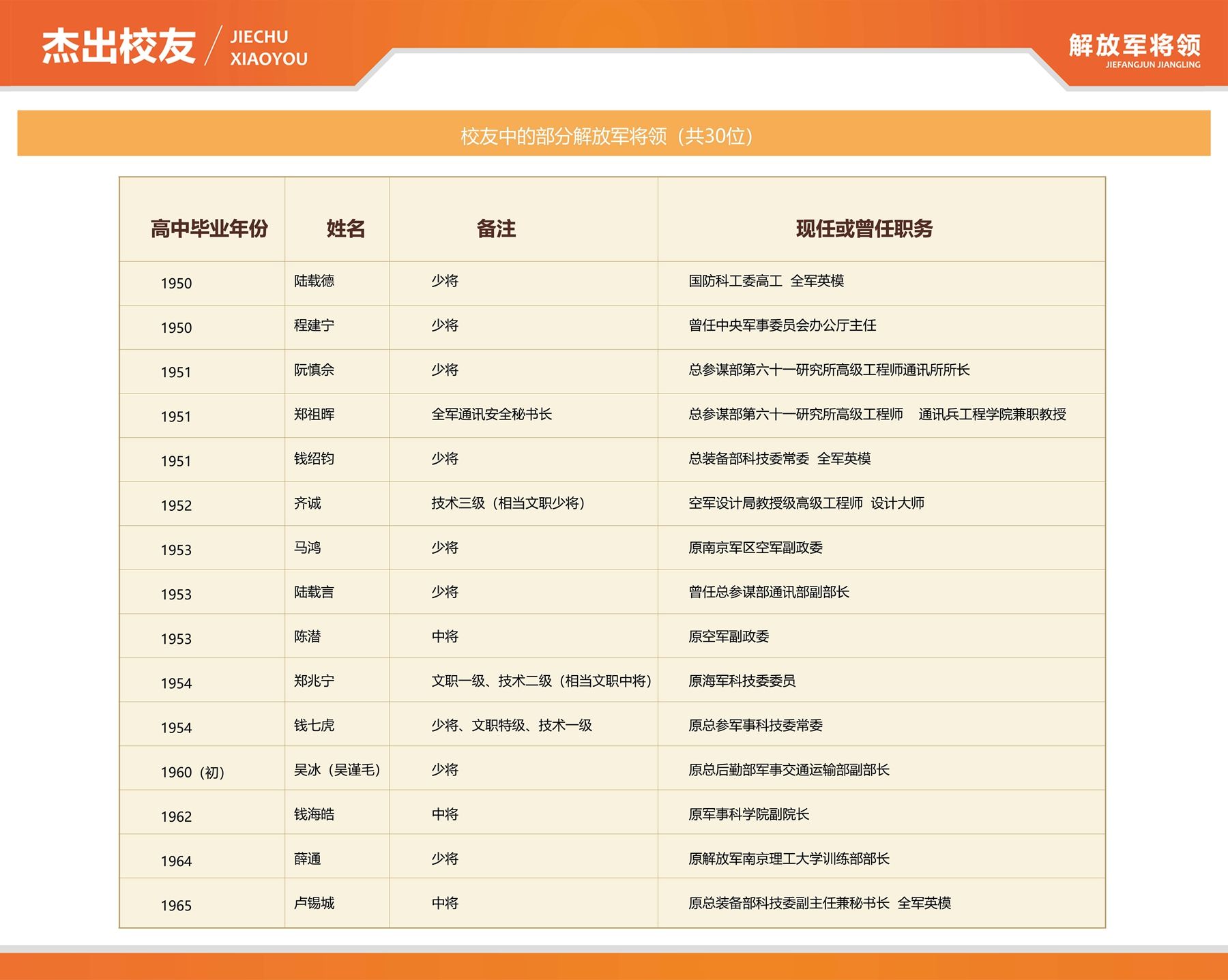The image size is (1228, 980).
Task: Click the 备注 column header
Action: point(496,228)
